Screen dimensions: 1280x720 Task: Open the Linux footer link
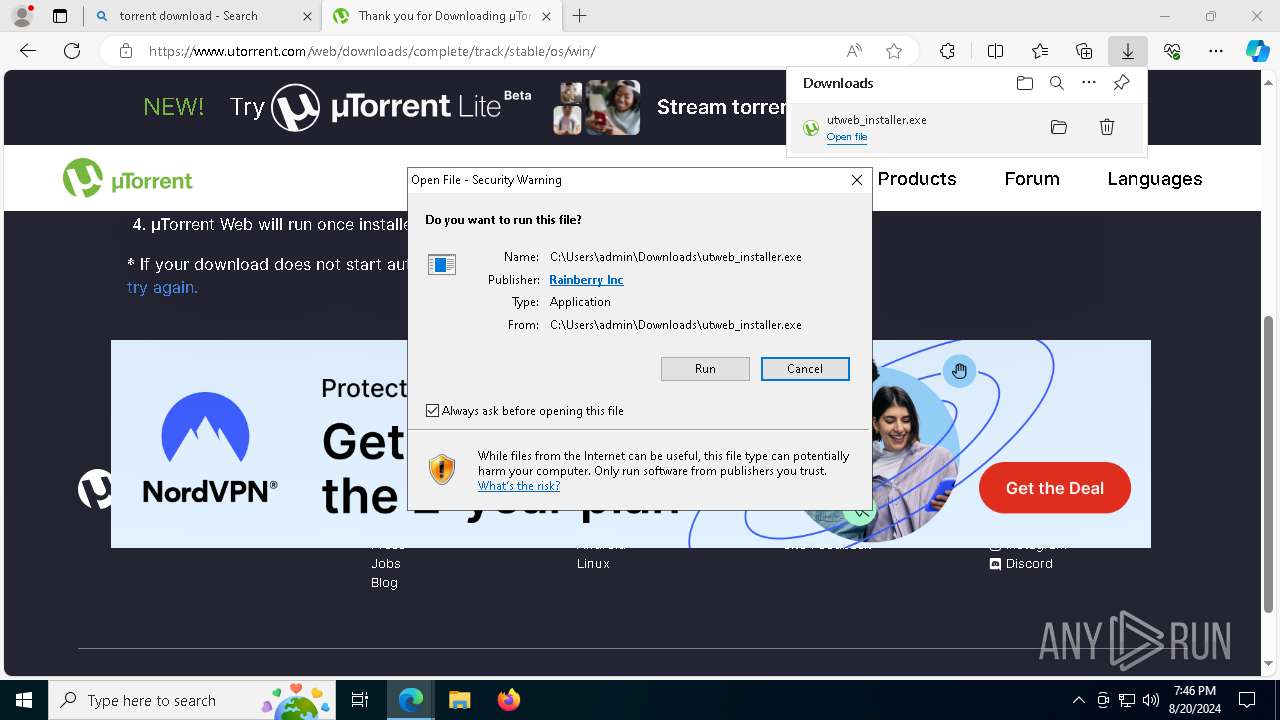tap(593, 564)
